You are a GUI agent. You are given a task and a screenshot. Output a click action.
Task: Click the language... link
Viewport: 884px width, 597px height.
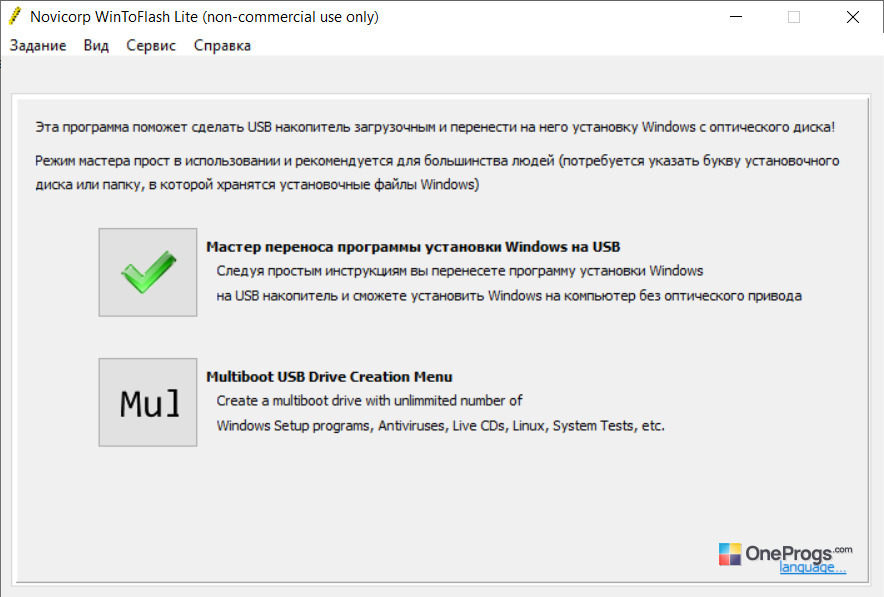pyautogui.click(x=812, y=568)
